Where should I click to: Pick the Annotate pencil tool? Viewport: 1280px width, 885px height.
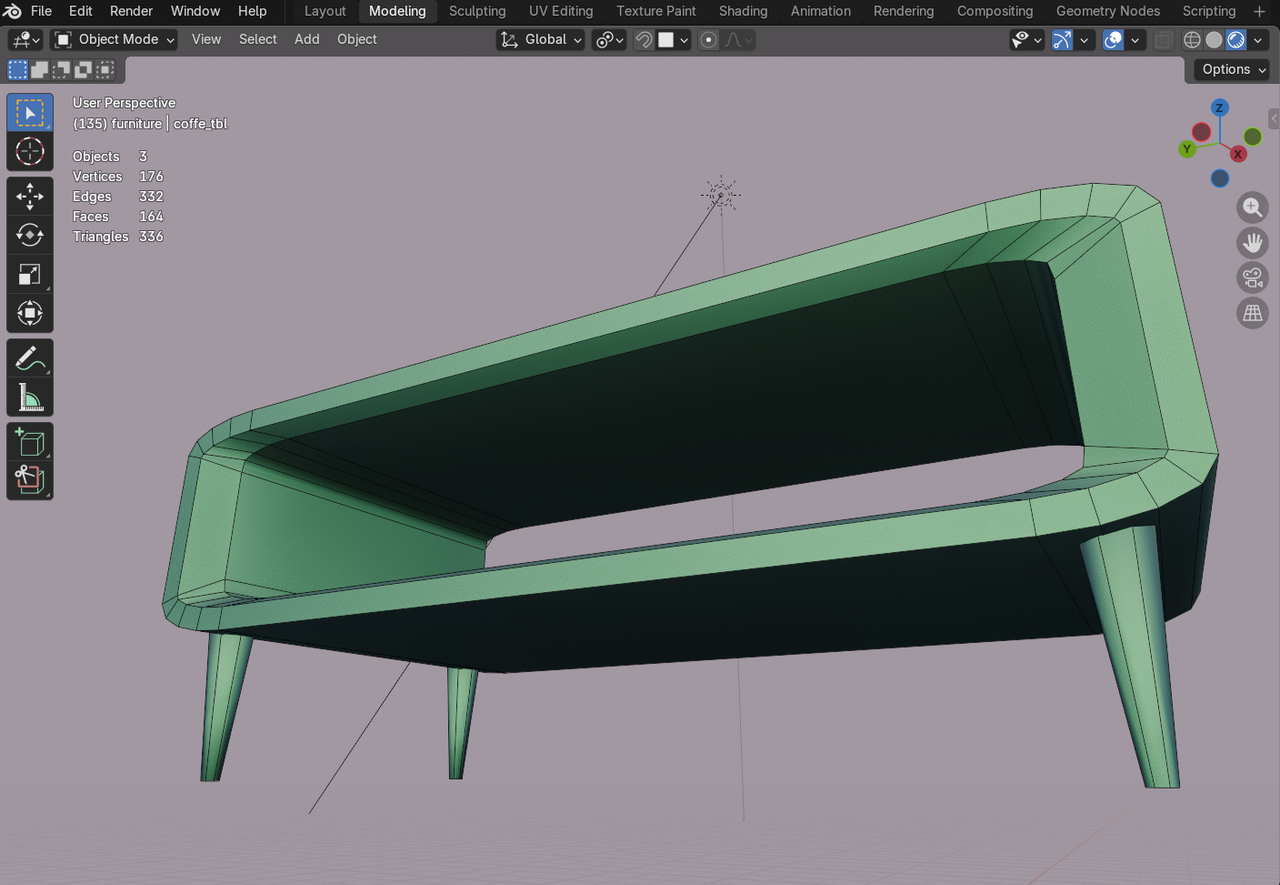[x=30, y=358]
